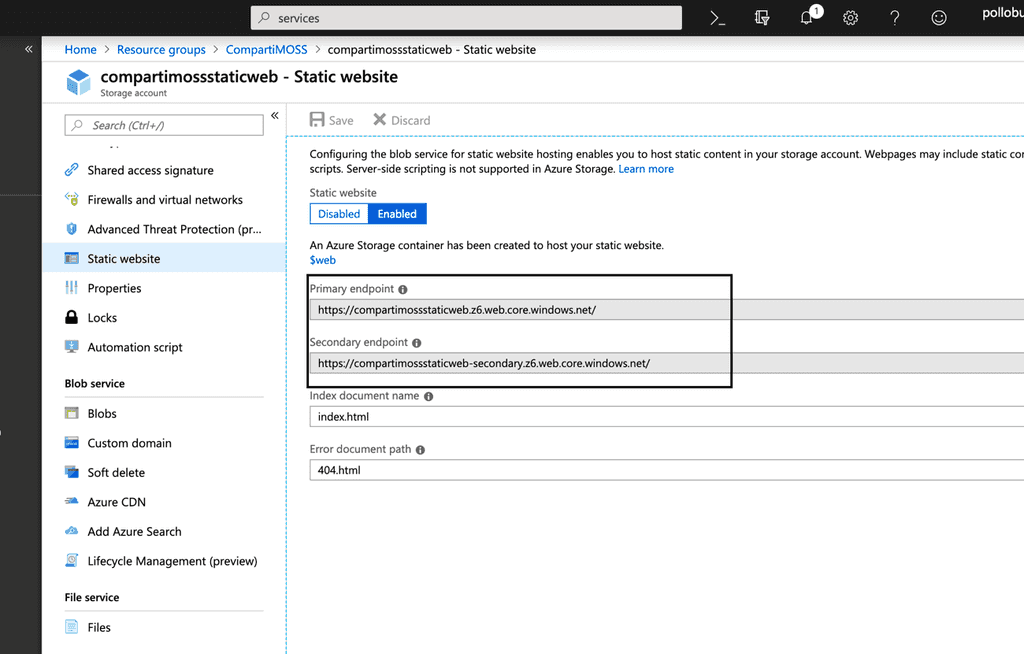Collapse the portal left navigation bar
This screenshot has width=1024, height=654.
29,49
